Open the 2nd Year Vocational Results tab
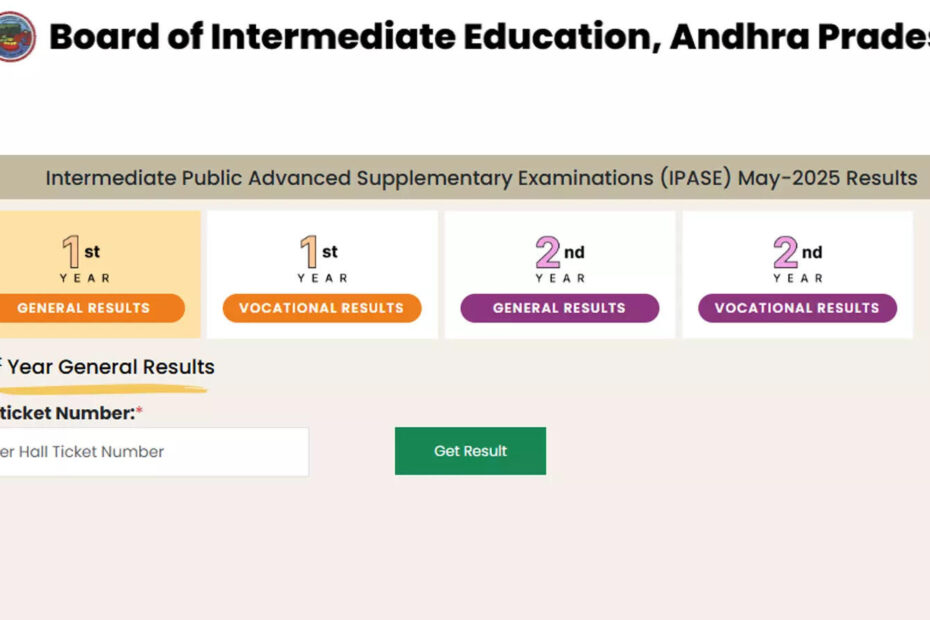Viewport: 930px width, 620px height. coord(797,308)
